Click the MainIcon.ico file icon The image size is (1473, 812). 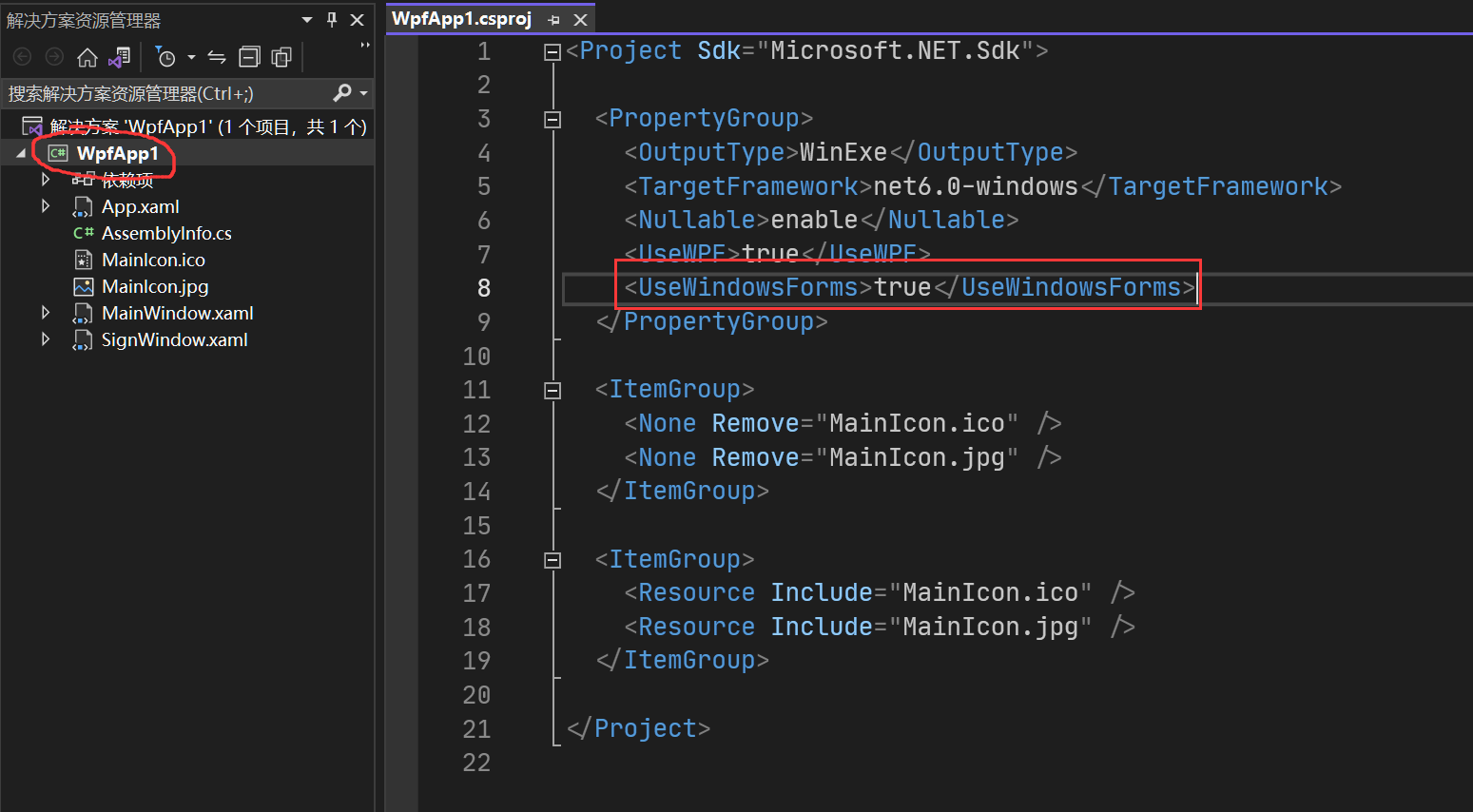pyautogui.click(x=84, y=260)
